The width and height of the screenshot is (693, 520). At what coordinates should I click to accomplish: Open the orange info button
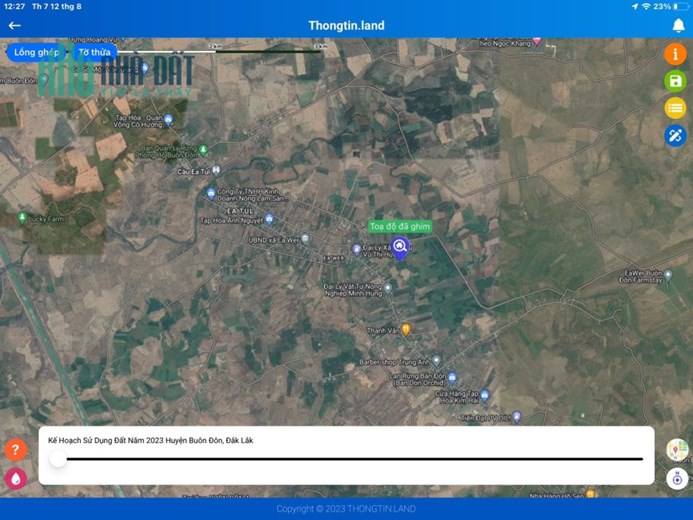(675, 54)
